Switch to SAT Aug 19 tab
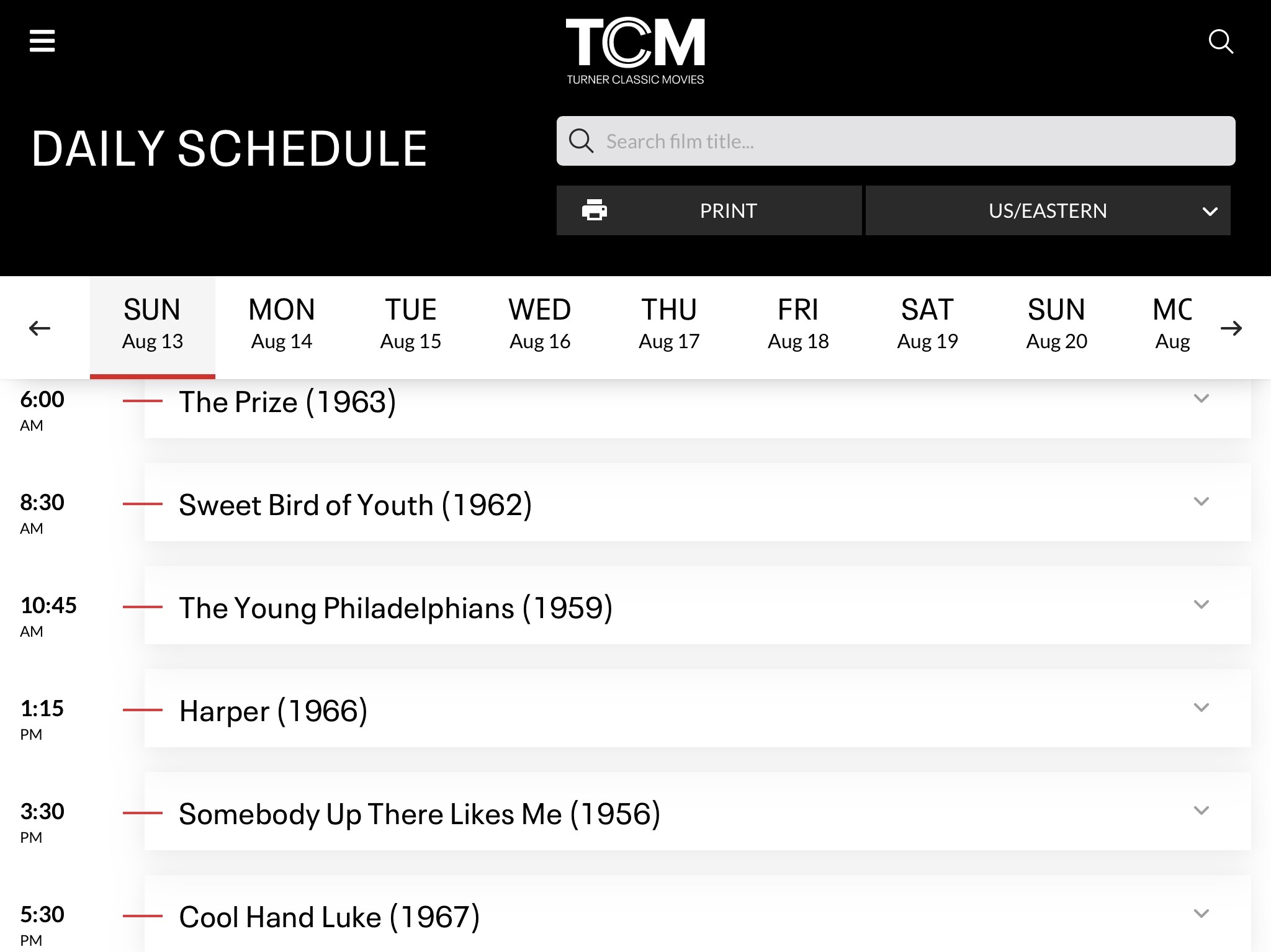The width and height of the screenshot is (1271, 952). tap(927, 324)
